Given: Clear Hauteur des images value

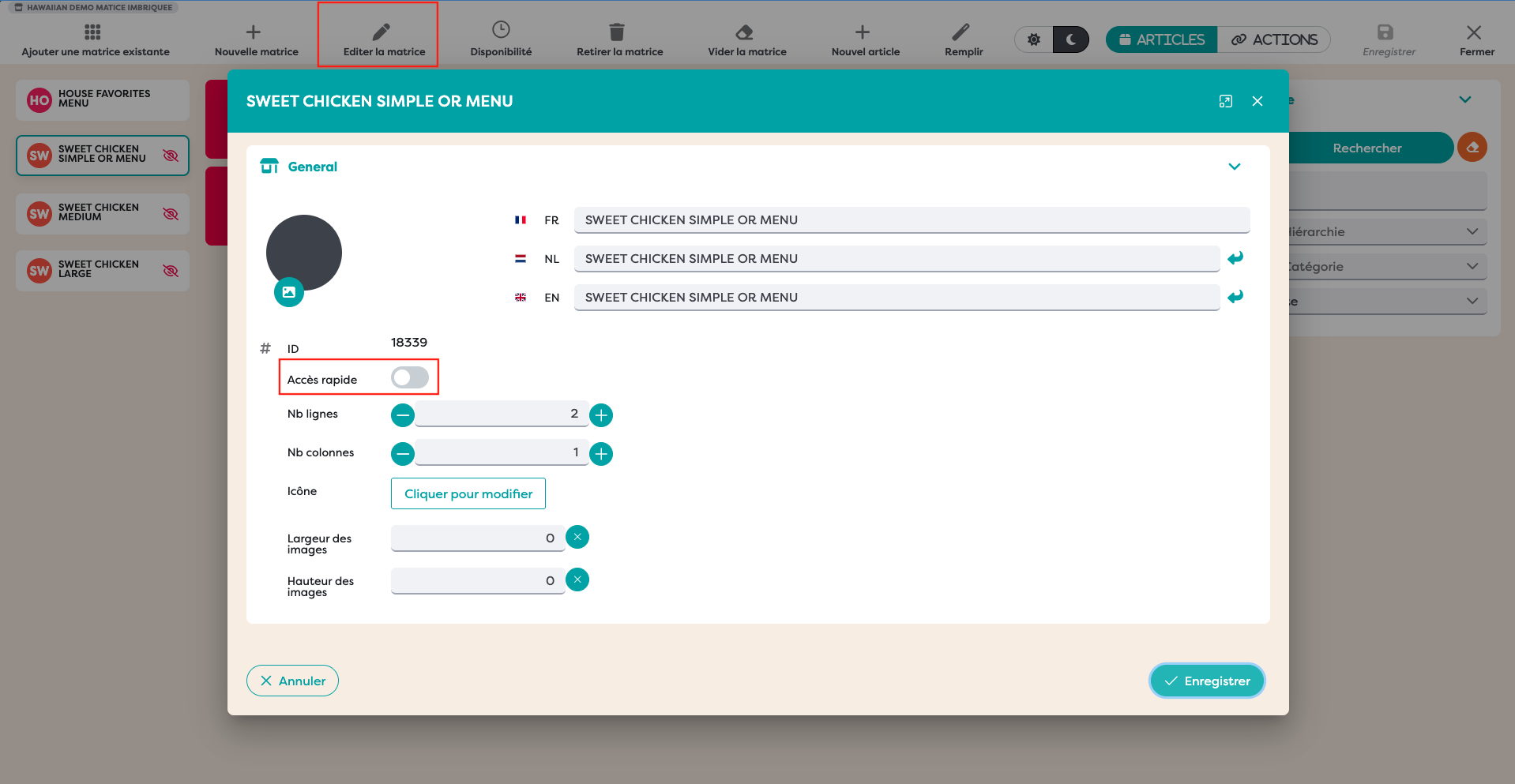Looking at the screenshot, I should [577, 580].
